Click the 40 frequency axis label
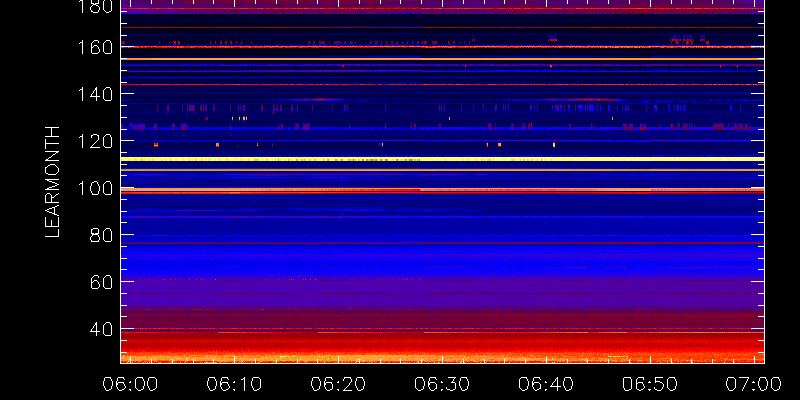800x400 pixels. 101,330
